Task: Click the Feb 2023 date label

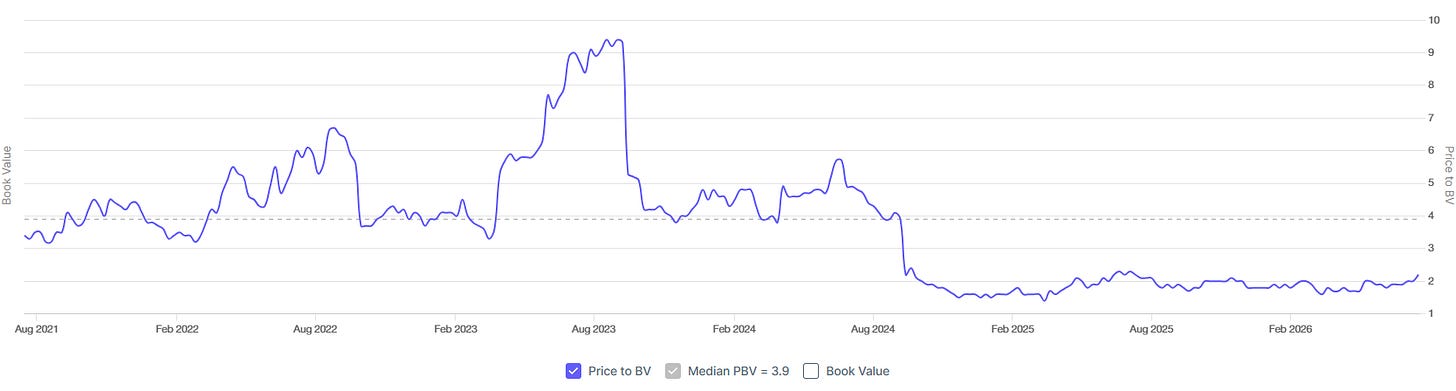Action: pos(455,328)
